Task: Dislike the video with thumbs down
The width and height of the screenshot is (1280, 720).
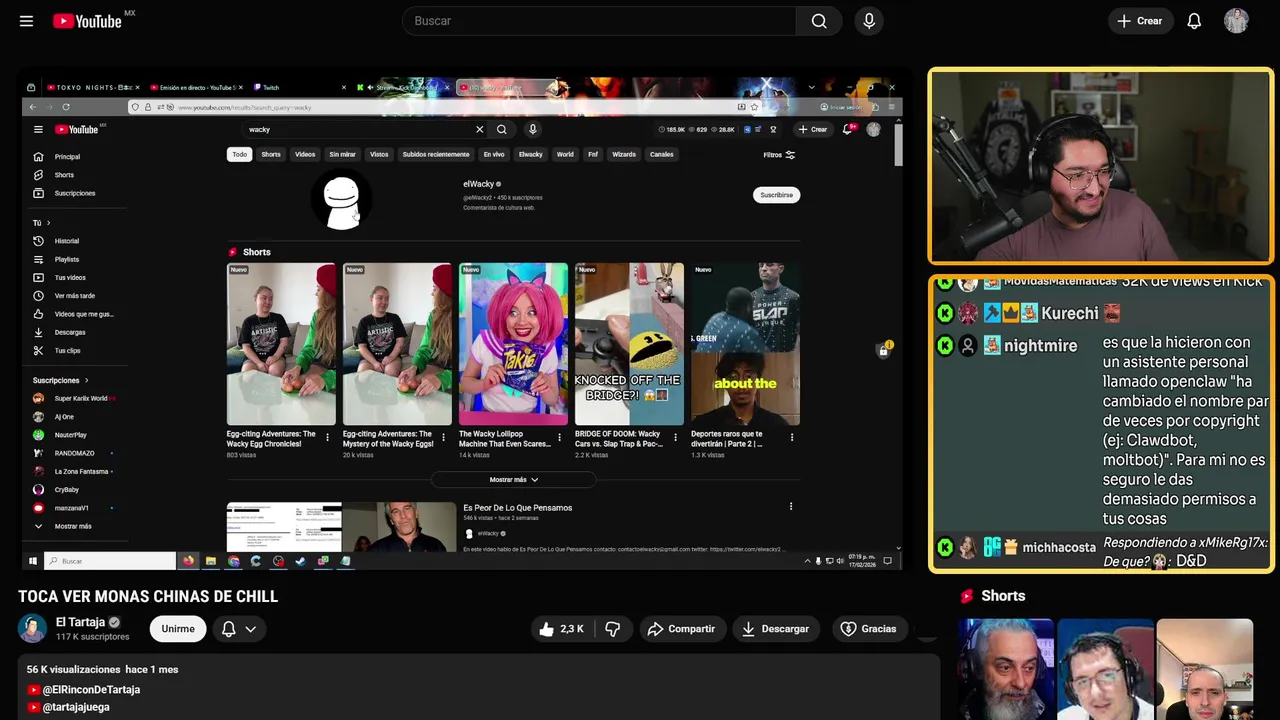Action: tap(613, 629)
